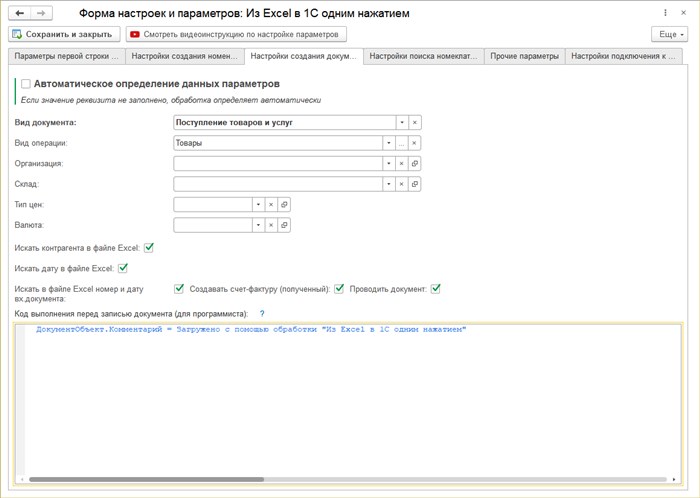Viewport: 700px width, 498px height.
Task: Click into the Склад input field
Action: pyautogui.click(x=278, y=184)
